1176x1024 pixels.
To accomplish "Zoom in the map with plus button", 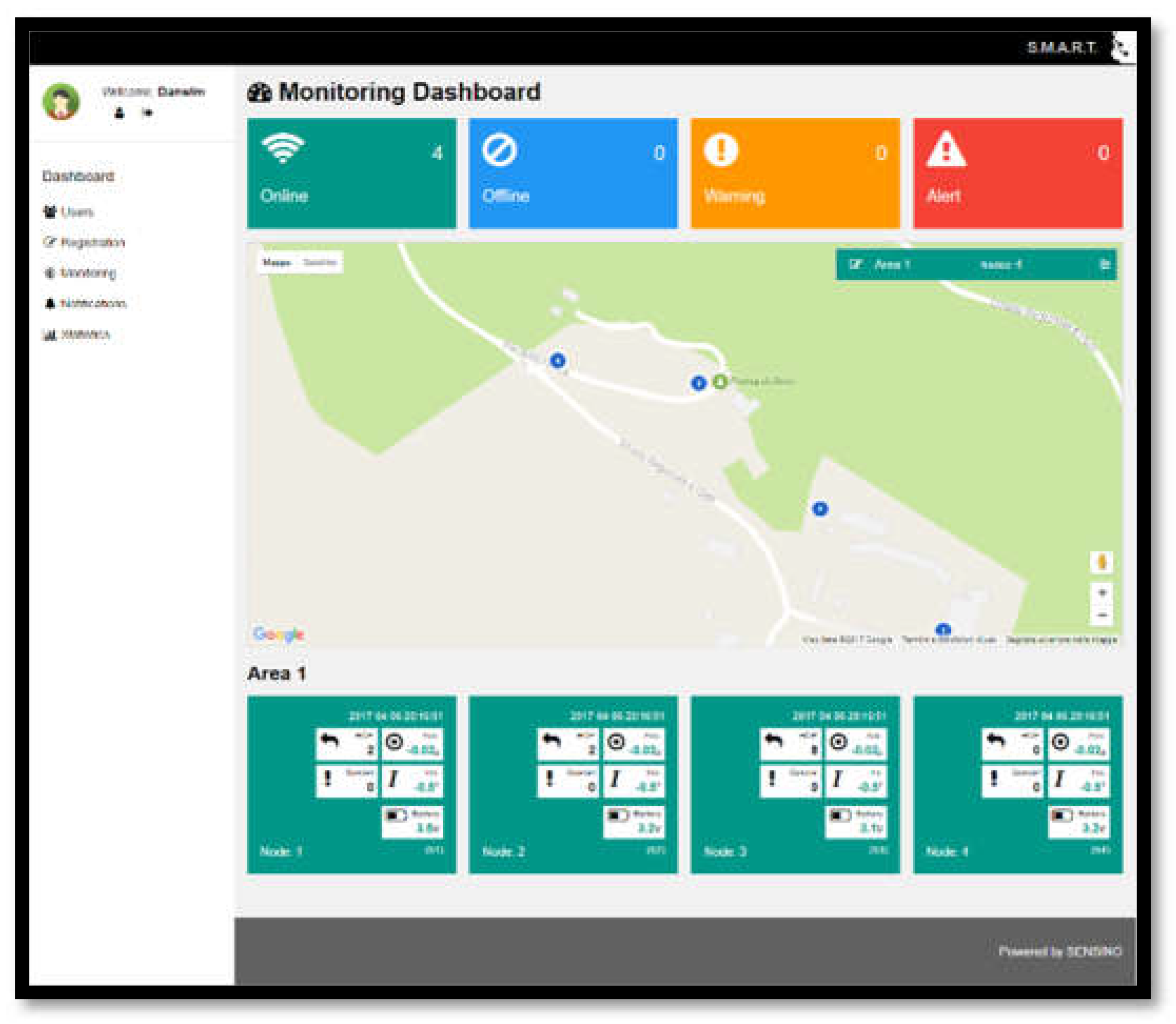I will [1102, 593].
